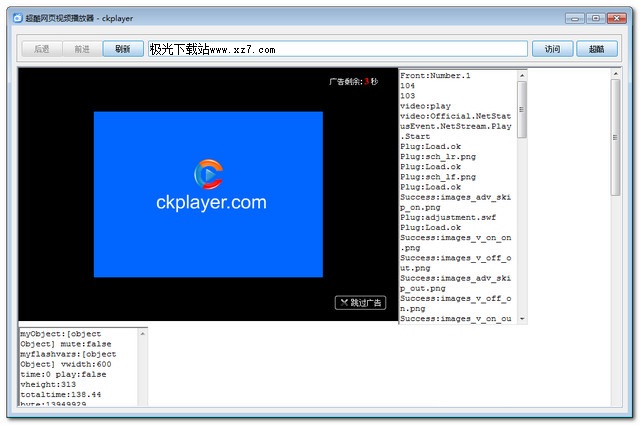Screen dimensions: 640x425
Task: Click the ckplayer.com text in video
Action: [211, 202]
